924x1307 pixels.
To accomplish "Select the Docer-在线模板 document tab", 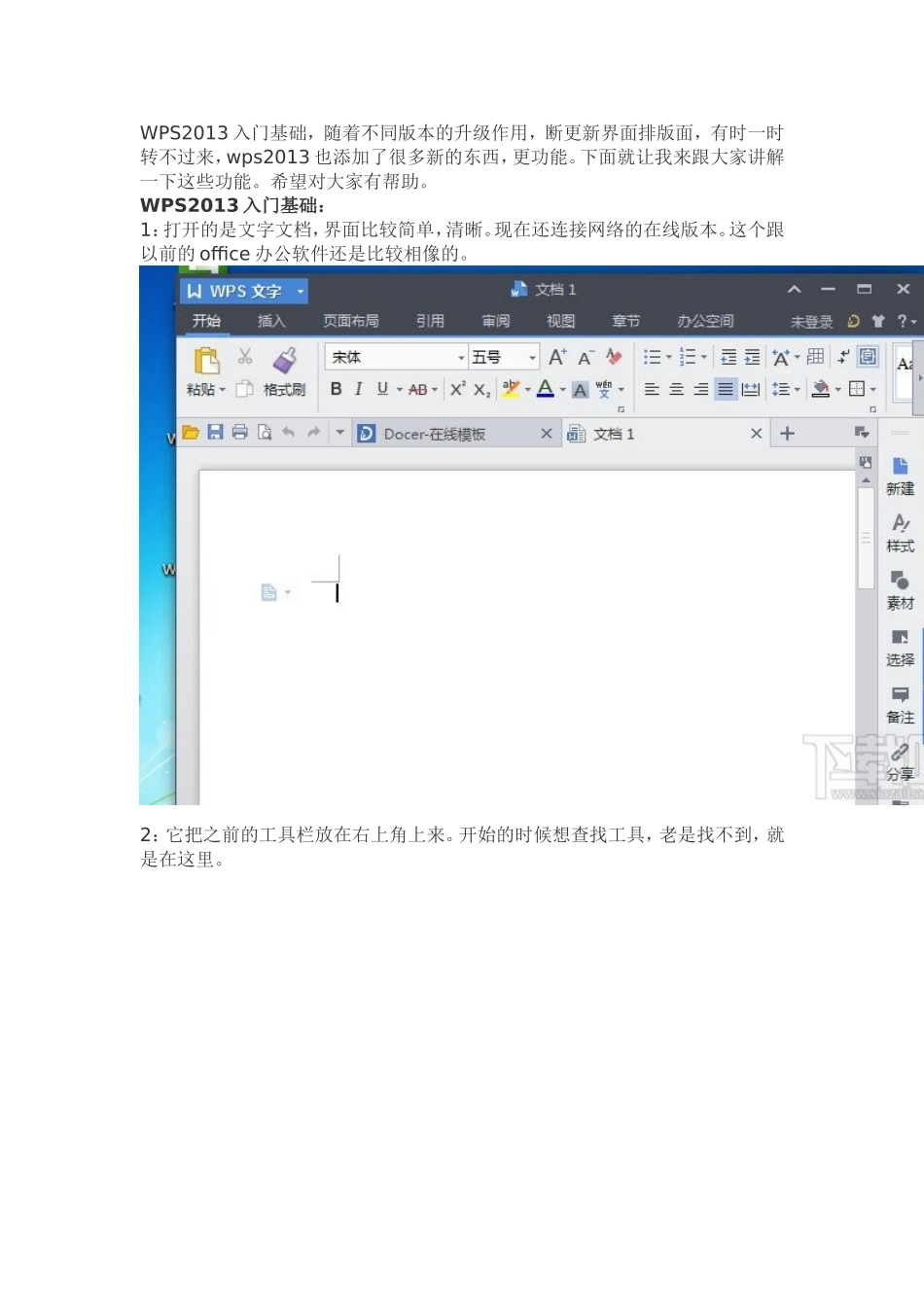I will 455,434.
